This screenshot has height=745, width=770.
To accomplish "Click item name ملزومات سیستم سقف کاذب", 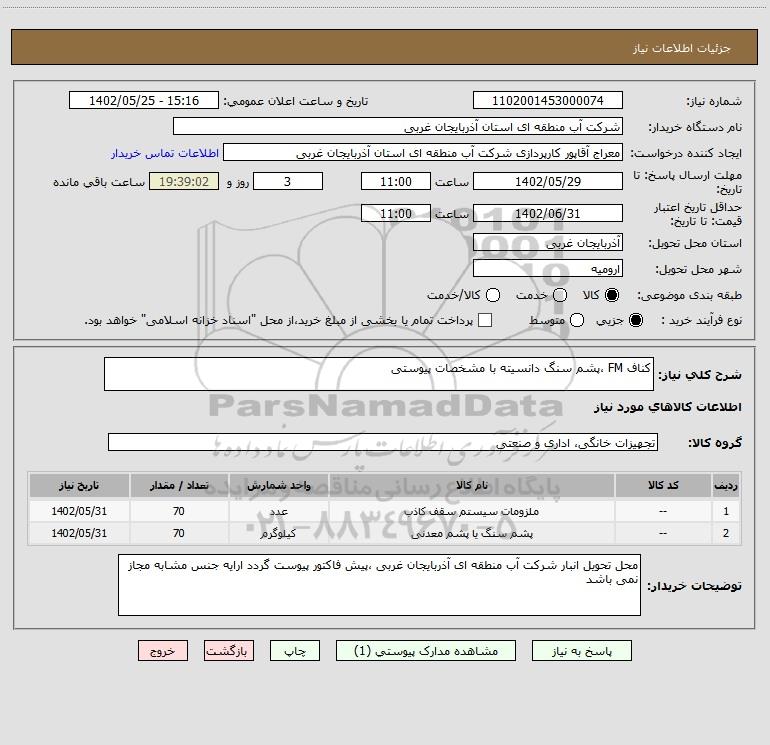I will (x=471, y=511).
